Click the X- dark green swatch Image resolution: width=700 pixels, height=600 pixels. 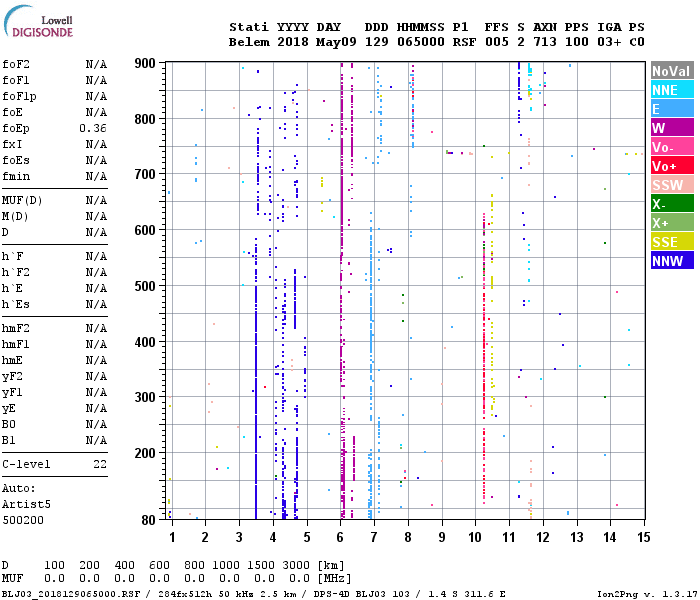(672, 204)
